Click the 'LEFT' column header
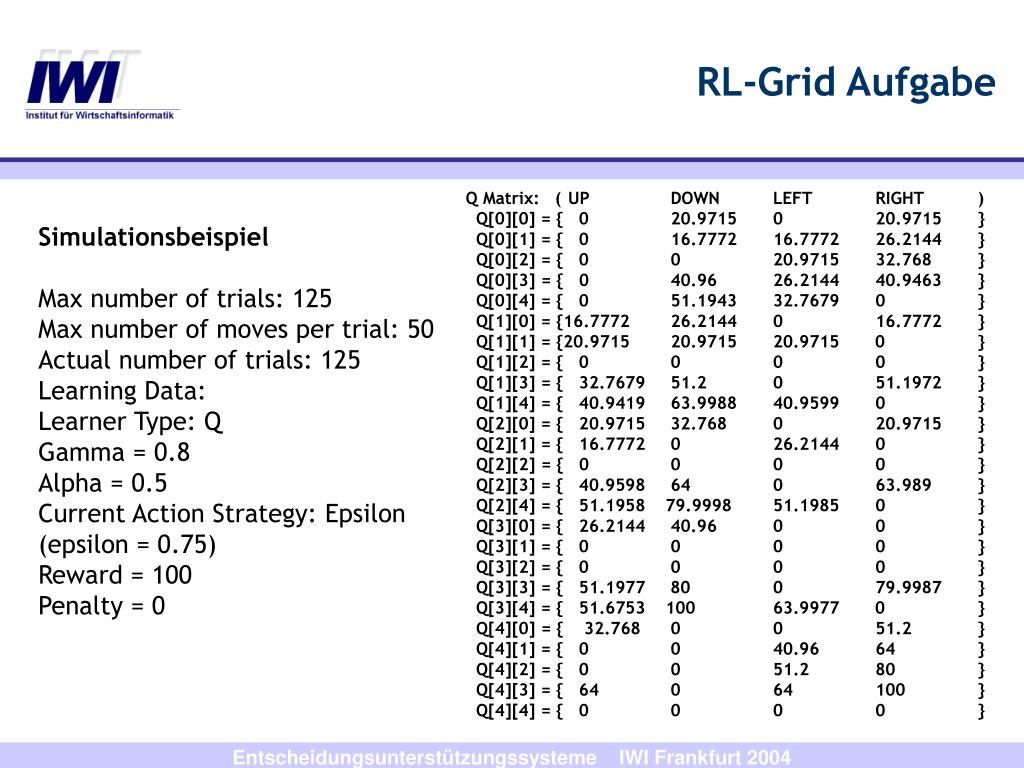The height and width of the screenshot is (768, 1024). pos(792,199)
